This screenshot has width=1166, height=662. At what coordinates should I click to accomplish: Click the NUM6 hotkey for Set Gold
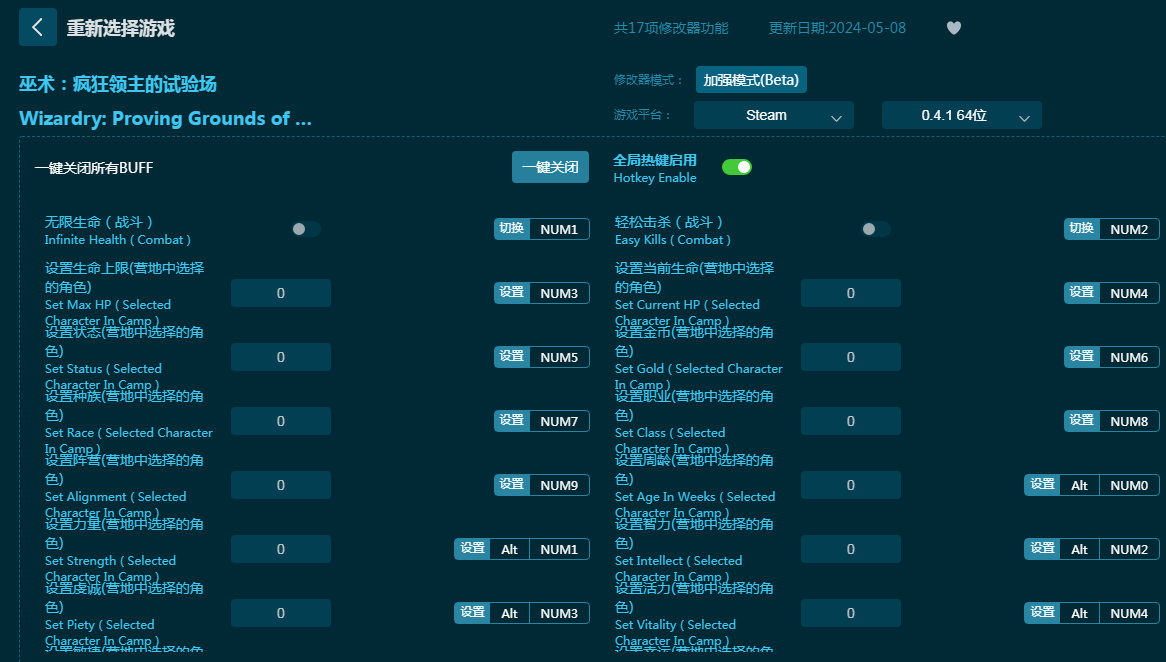[1129, 357]
